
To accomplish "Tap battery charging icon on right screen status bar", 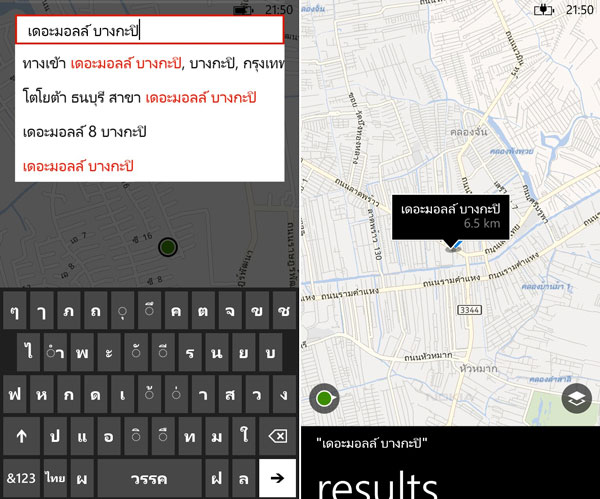I will point(544,10).
